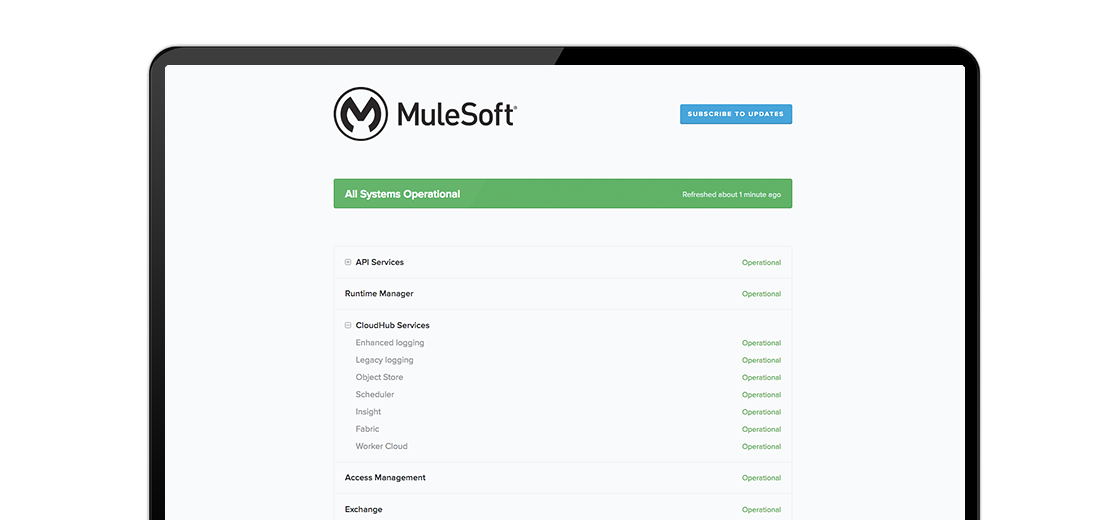The image size is (1120, 520).
Task: Click Operational status for Runtime Manager
Action: coord(761,294)
